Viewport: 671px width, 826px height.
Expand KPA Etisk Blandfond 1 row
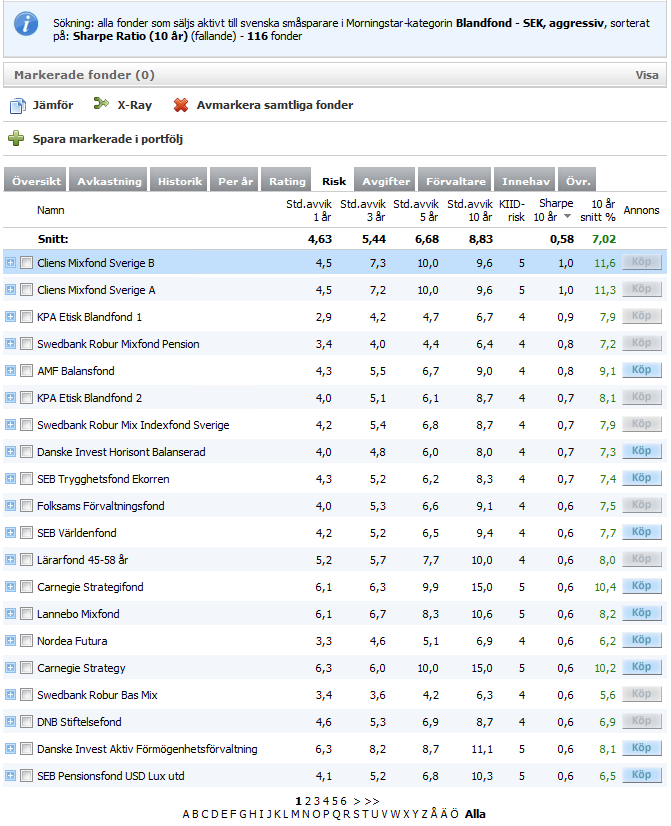[x=10, y=317]
